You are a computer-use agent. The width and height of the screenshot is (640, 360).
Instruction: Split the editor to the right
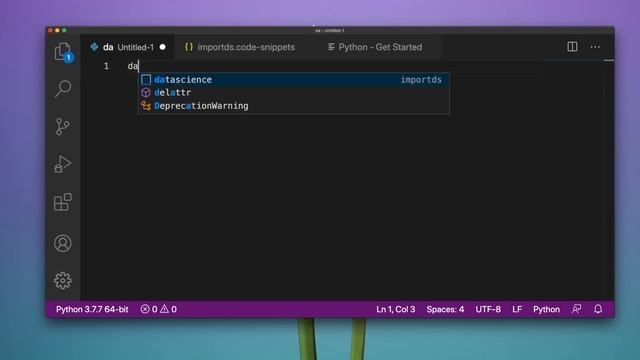[x=572, y=47]
